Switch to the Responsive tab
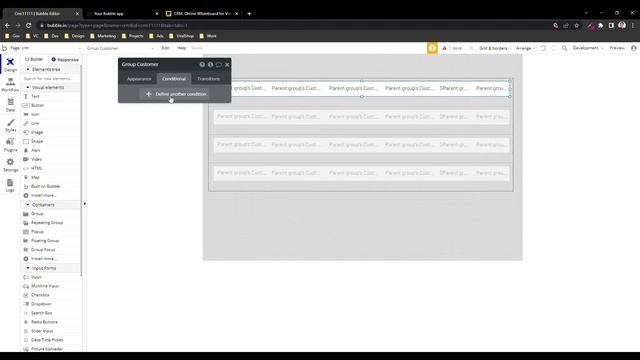This screenshot has width=640, height=360. pos(65,60)
